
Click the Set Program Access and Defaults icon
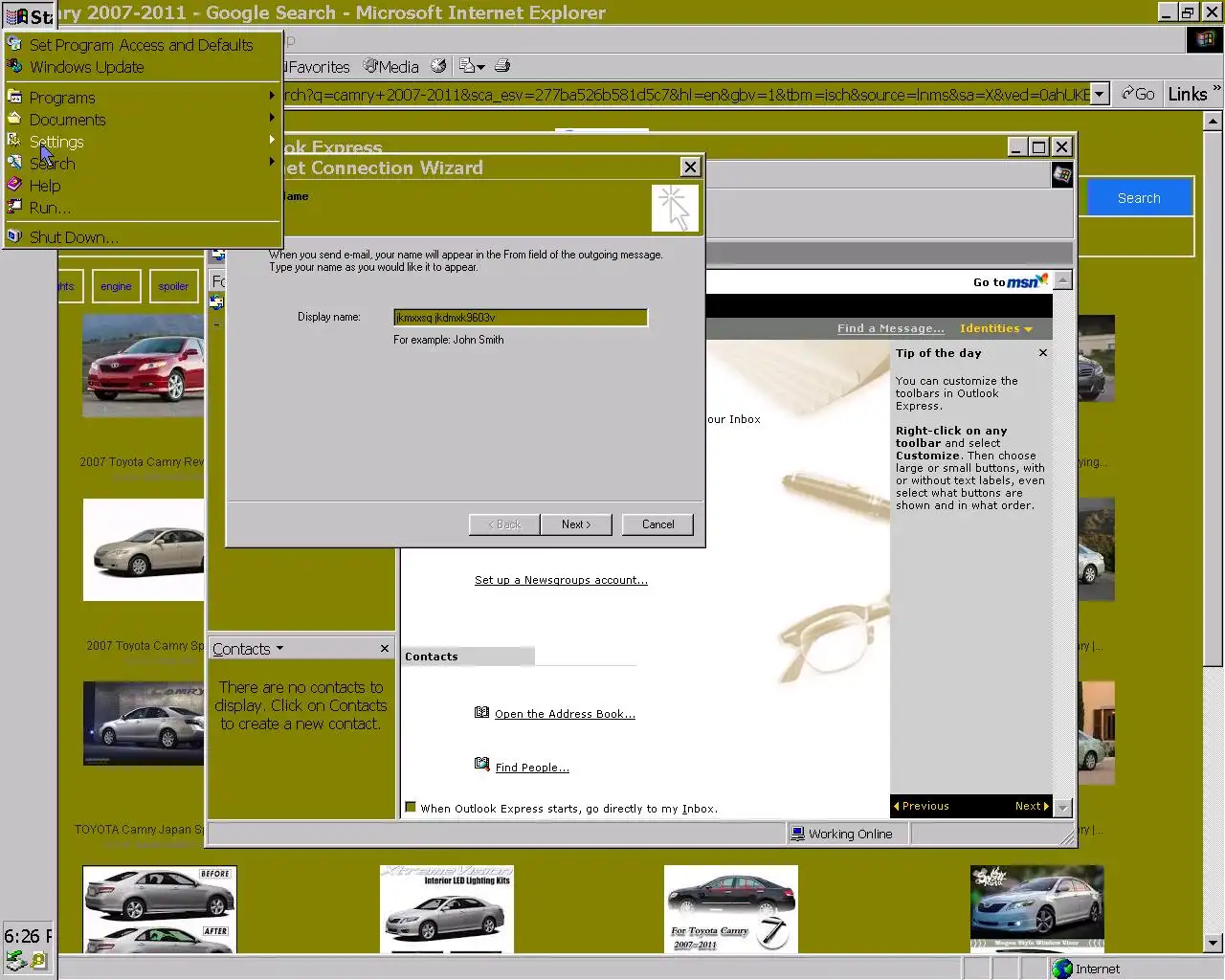point(14,44)
